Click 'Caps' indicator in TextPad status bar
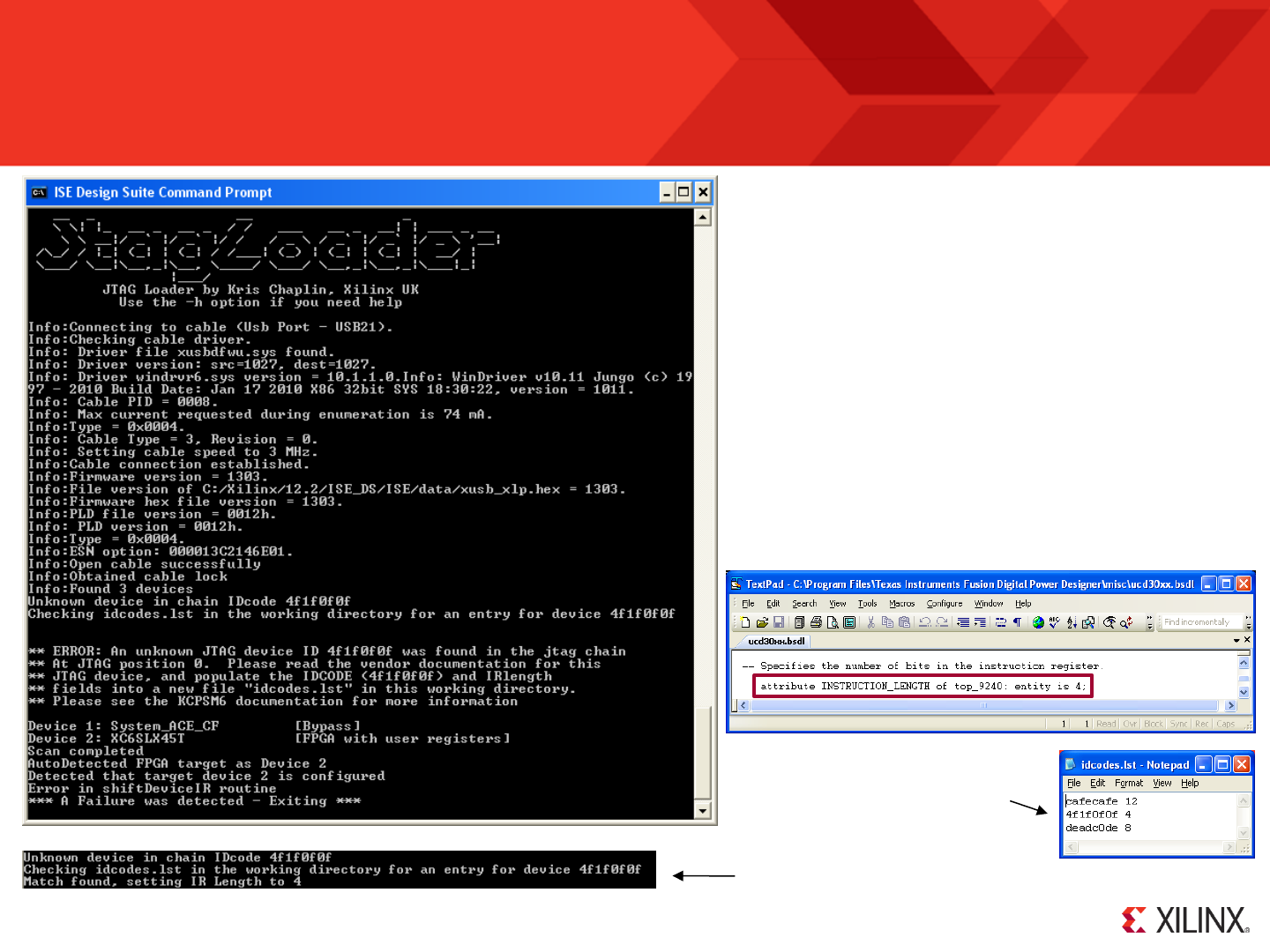The image size is (1270, 952). click(x=1226, y=724)
